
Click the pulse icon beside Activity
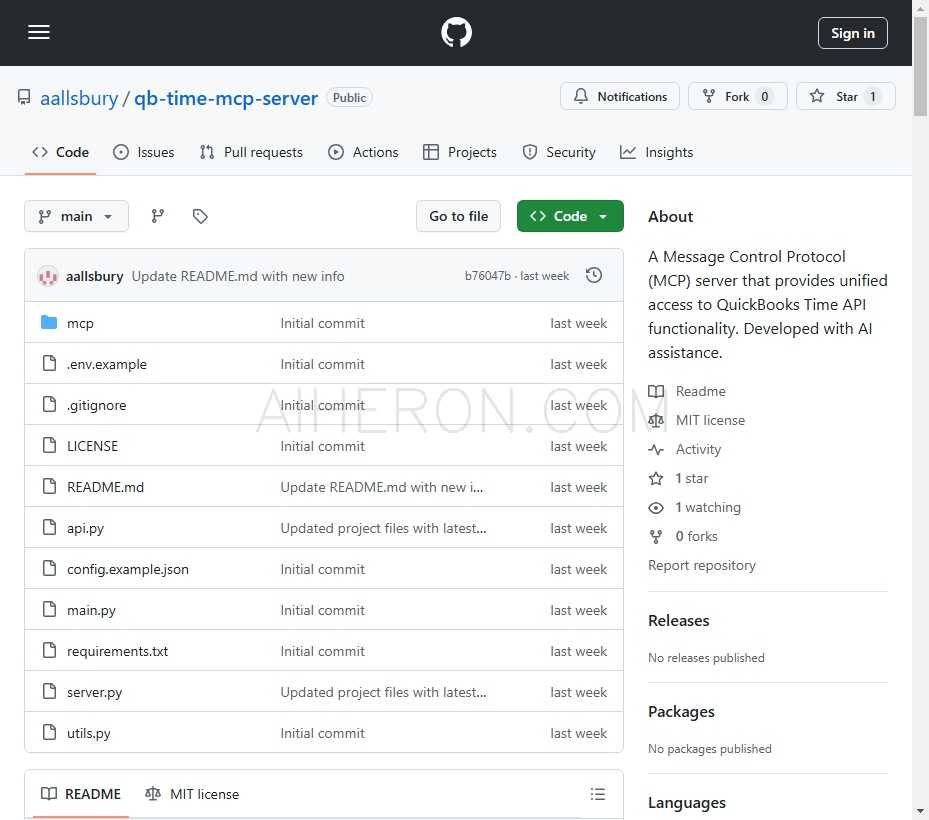(x=656, y=449)
